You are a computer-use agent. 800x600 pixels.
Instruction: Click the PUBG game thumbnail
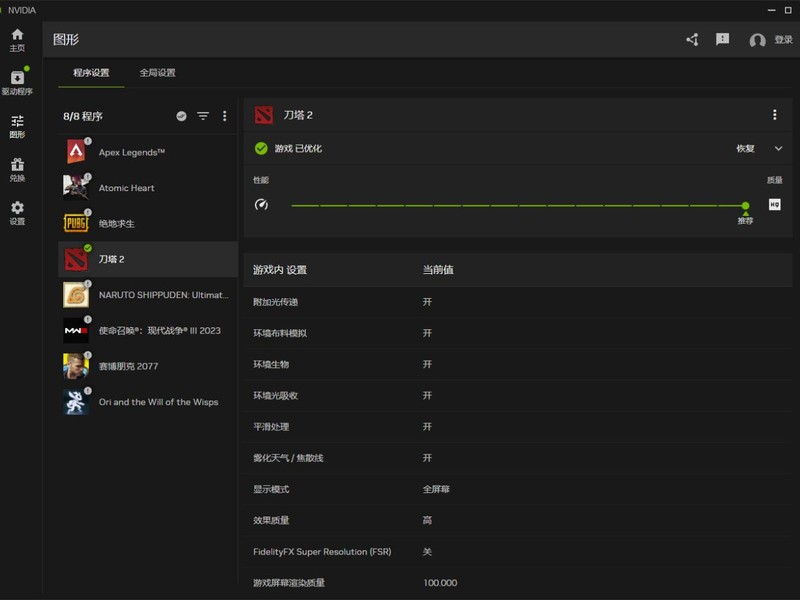click(76, 223)
